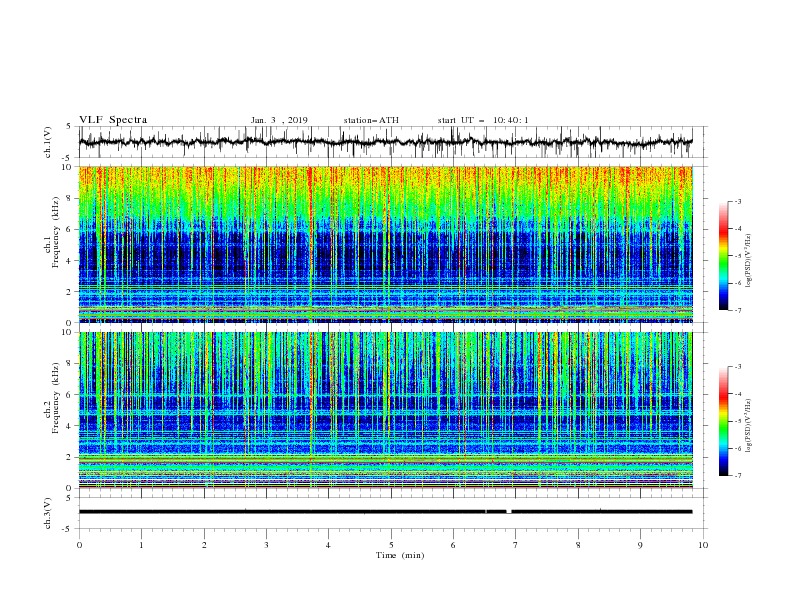Click the 'Time (min)' axis title

click(x=400, y=555)
